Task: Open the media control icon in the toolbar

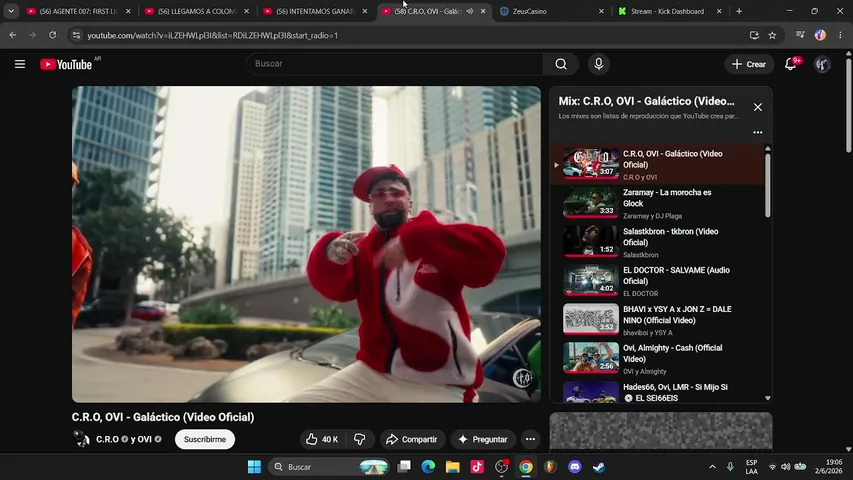Action: tap(800, 35)
